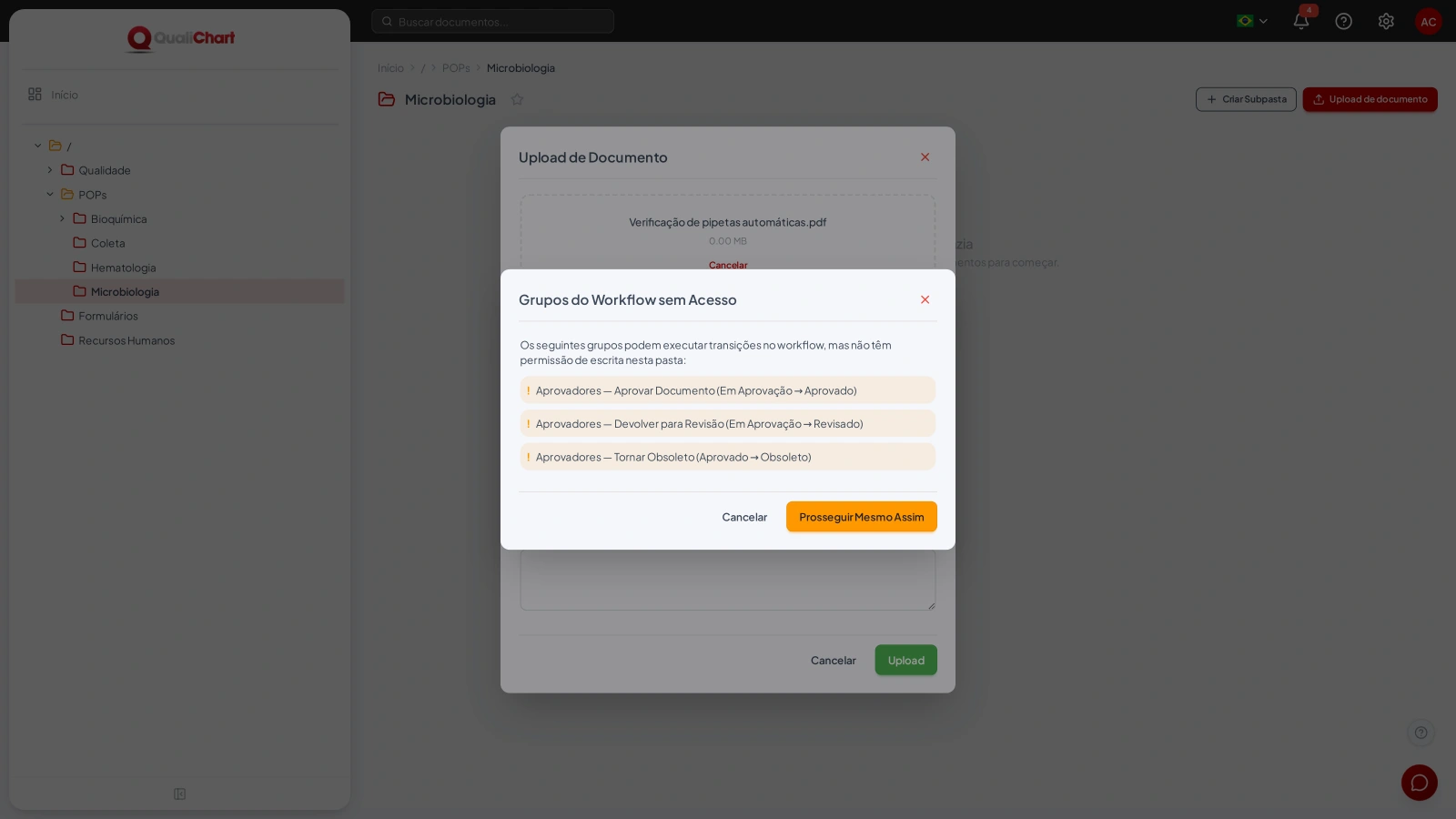
Task: Click POPs in the breadcrumb
Action: (456, 68)
